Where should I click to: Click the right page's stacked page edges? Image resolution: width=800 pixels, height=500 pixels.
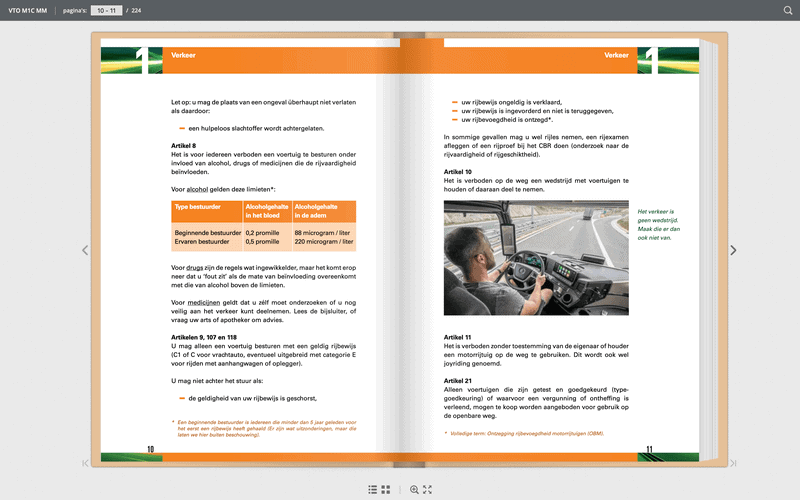click(708, 250)
